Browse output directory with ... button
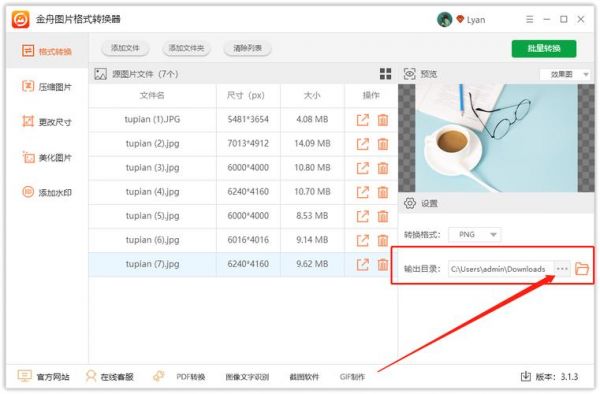 click(x=562, y=269)
